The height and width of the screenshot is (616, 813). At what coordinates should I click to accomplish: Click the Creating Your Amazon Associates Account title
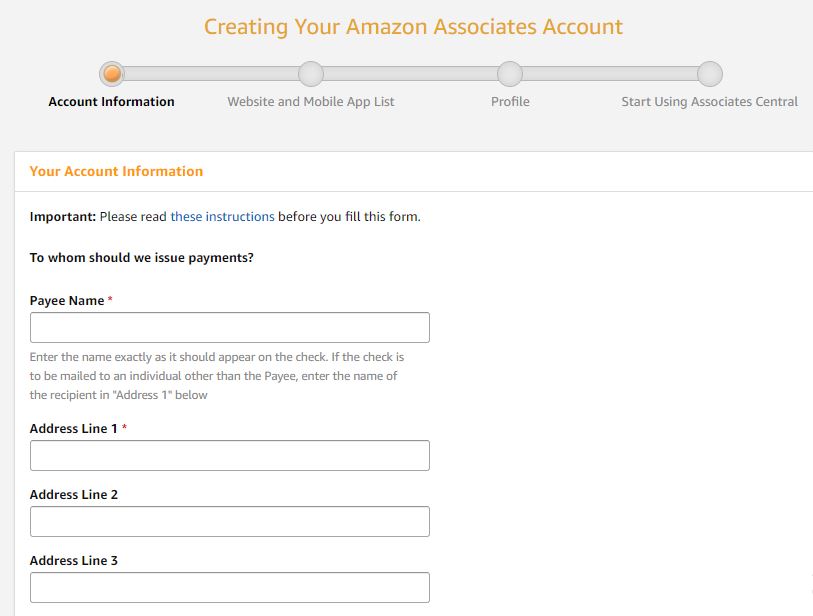pyautogui.click(x=413, y=27)
